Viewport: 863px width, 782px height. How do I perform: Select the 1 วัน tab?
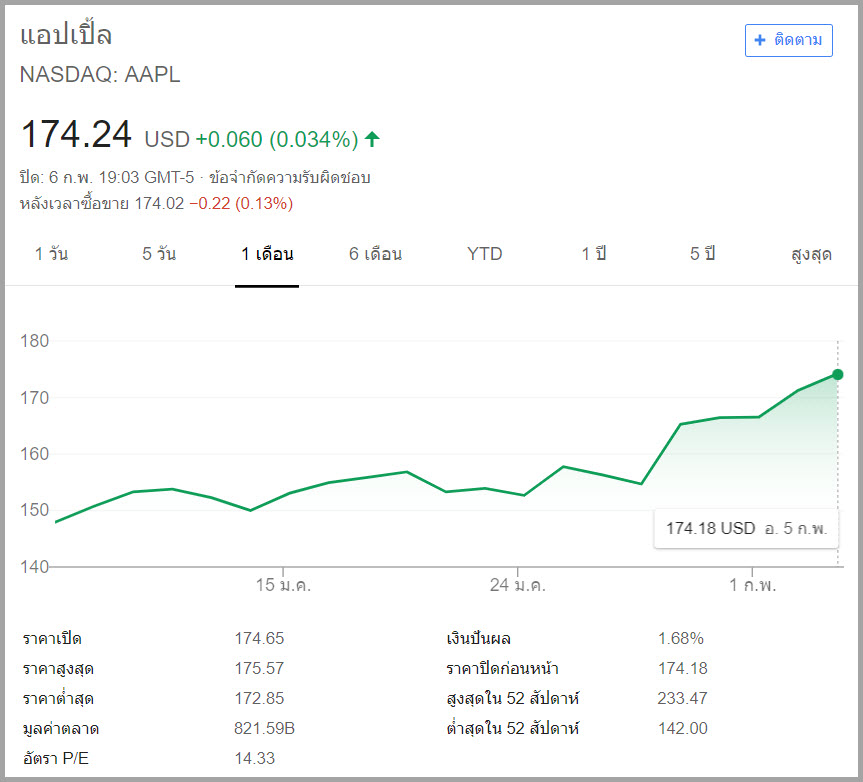pyautogui.click(x=51, y=254)
